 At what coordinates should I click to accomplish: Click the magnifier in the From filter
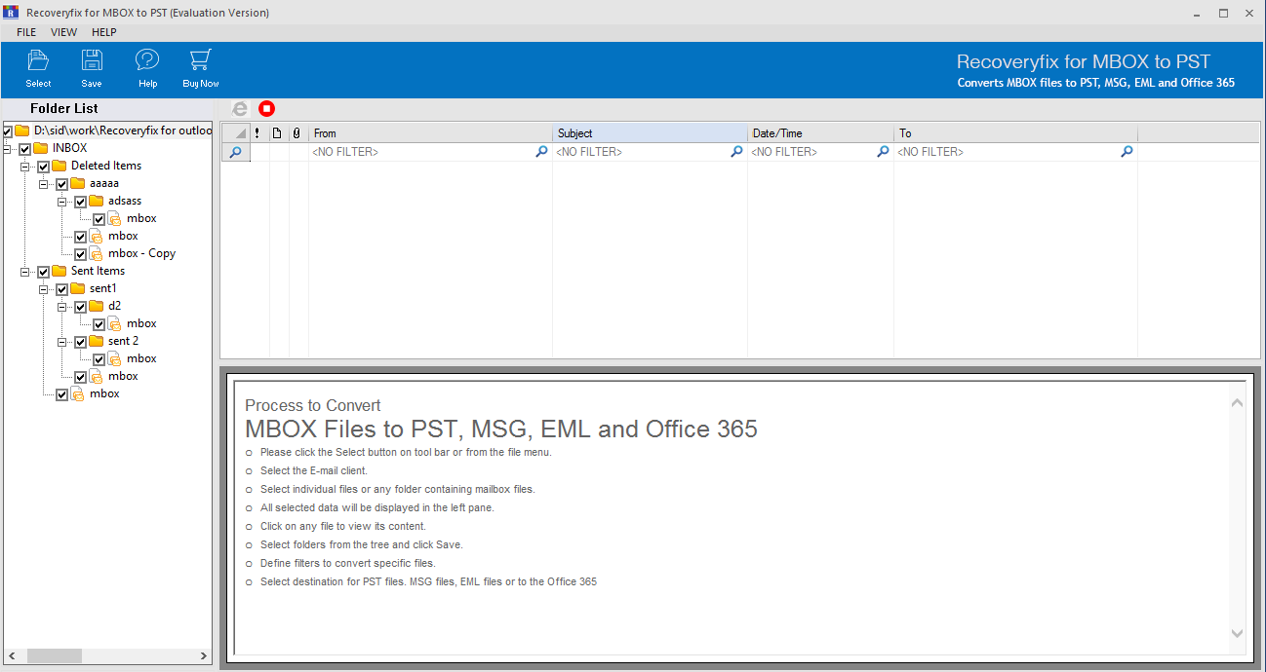541,152
